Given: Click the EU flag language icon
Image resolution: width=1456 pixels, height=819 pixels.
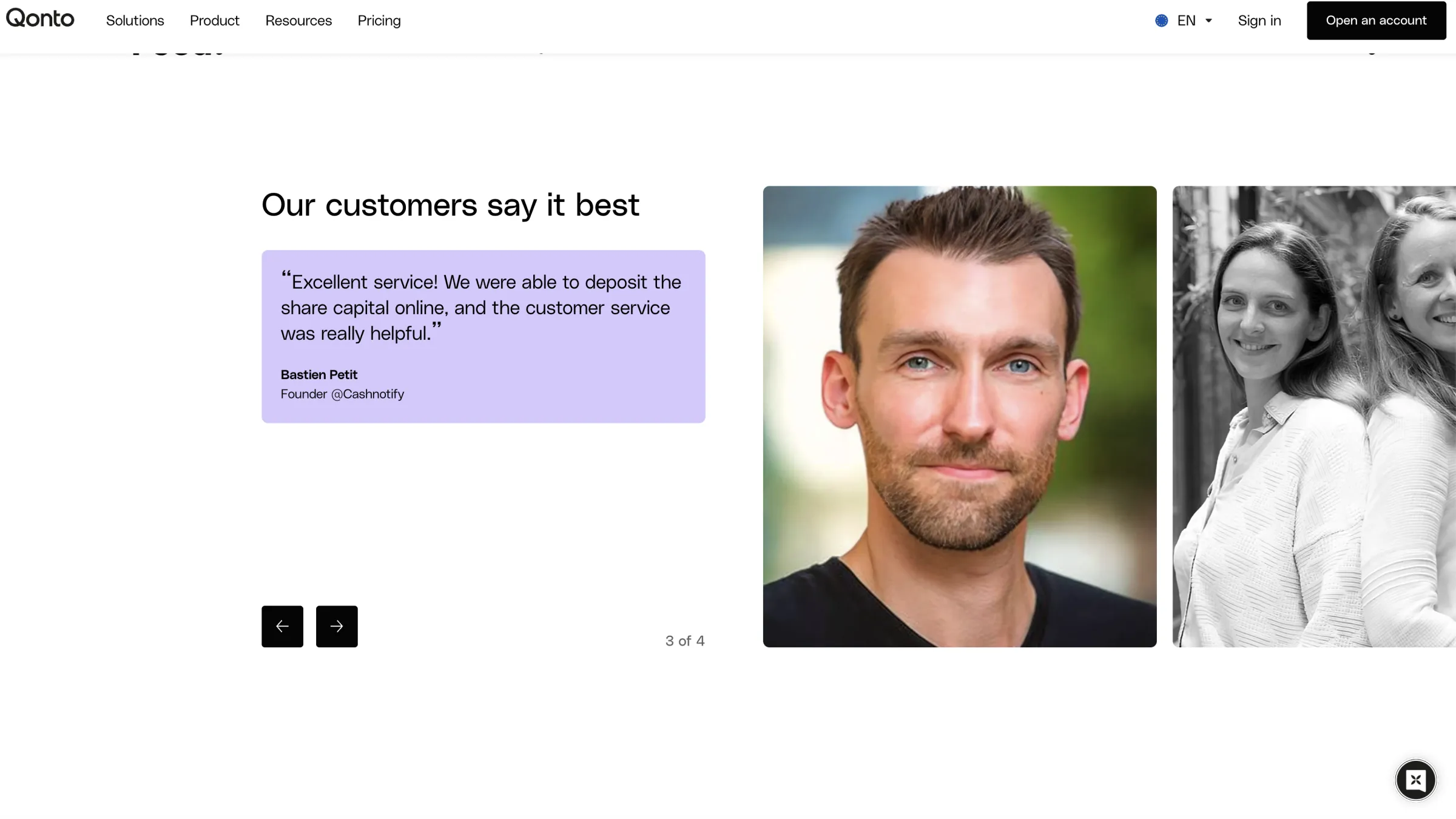Looking at the screenshot, I should point(1161,21).
